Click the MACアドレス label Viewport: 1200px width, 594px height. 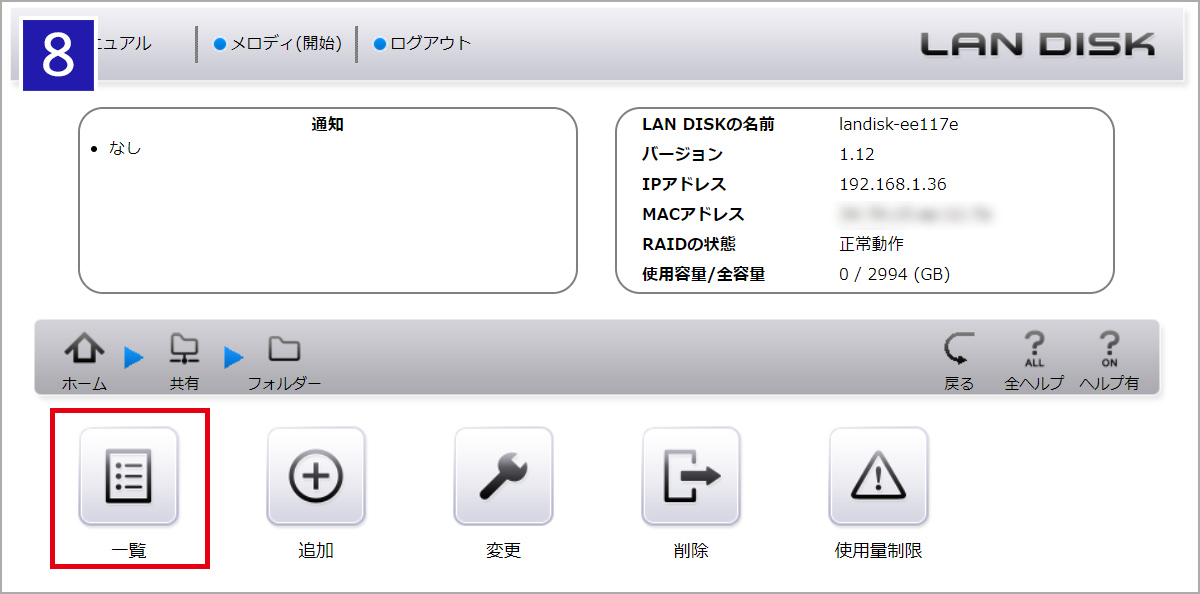click(693, 214)
